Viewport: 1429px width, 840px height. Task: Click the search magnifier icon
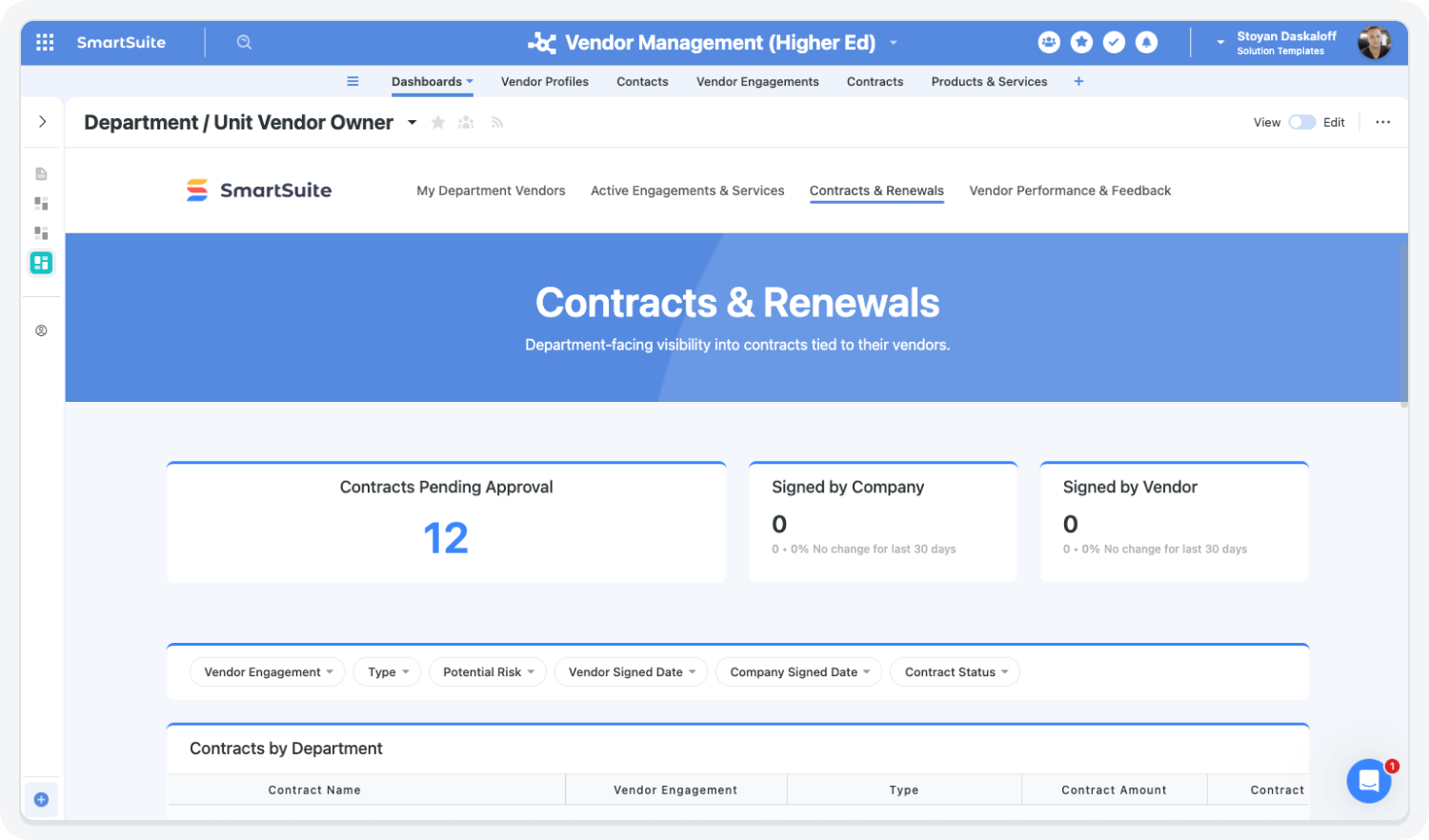coord(244,42)
